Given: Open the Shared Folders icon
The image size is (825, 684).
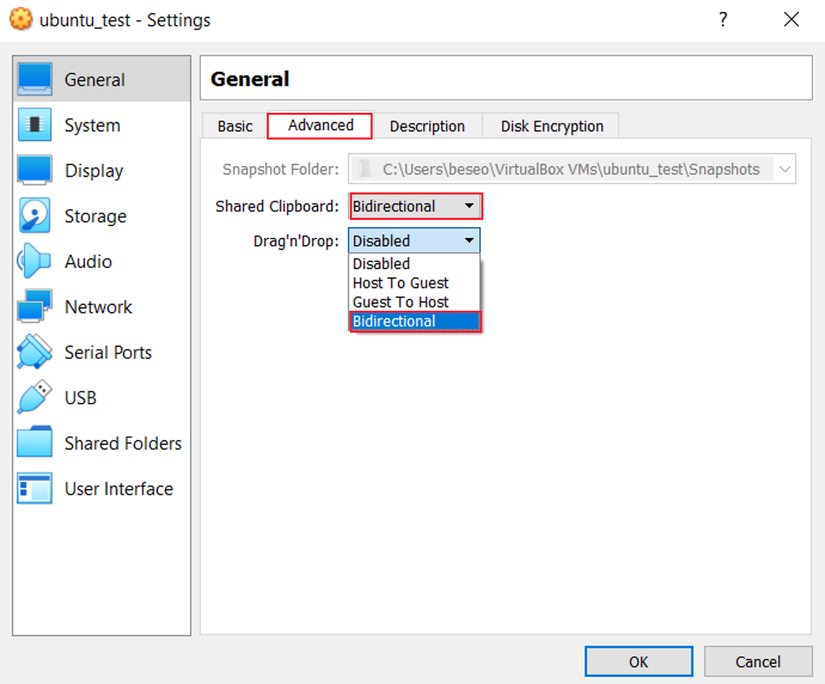Looking at the screenshot, I should (x=35, y=443).
